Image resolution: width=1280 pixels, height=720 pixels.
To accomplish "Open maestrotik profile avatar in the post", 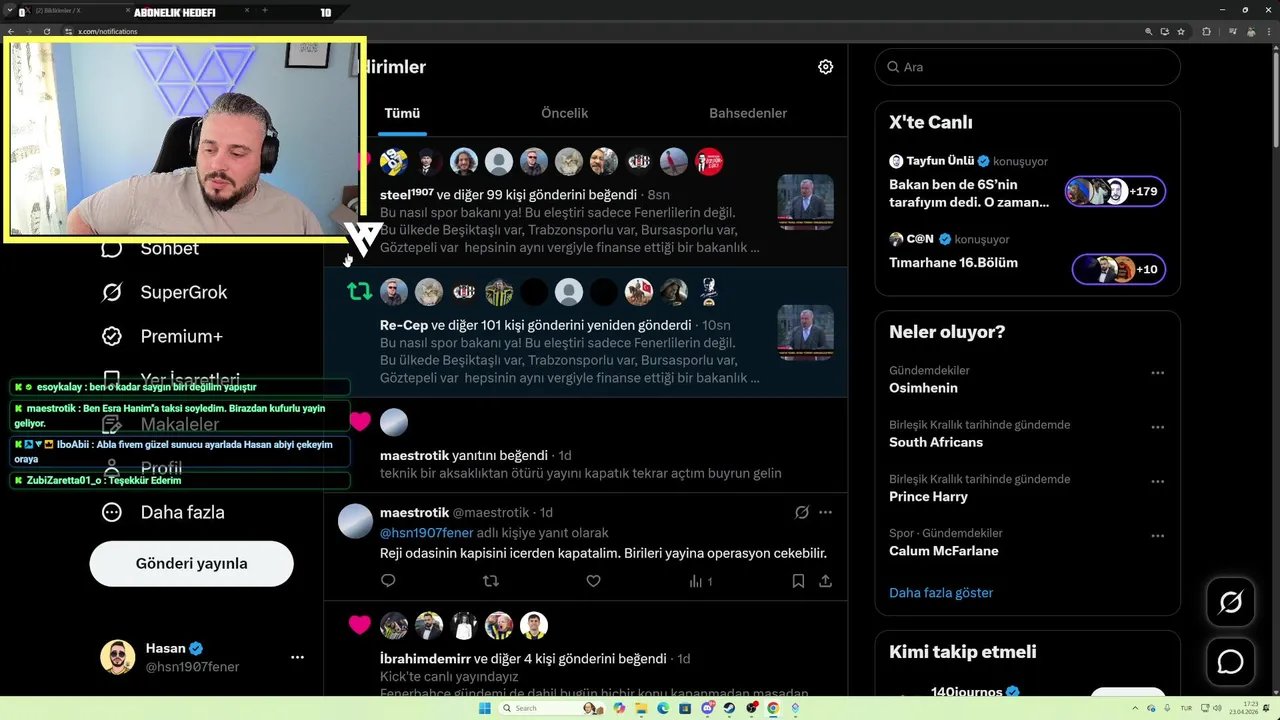I will coord(355,521).
